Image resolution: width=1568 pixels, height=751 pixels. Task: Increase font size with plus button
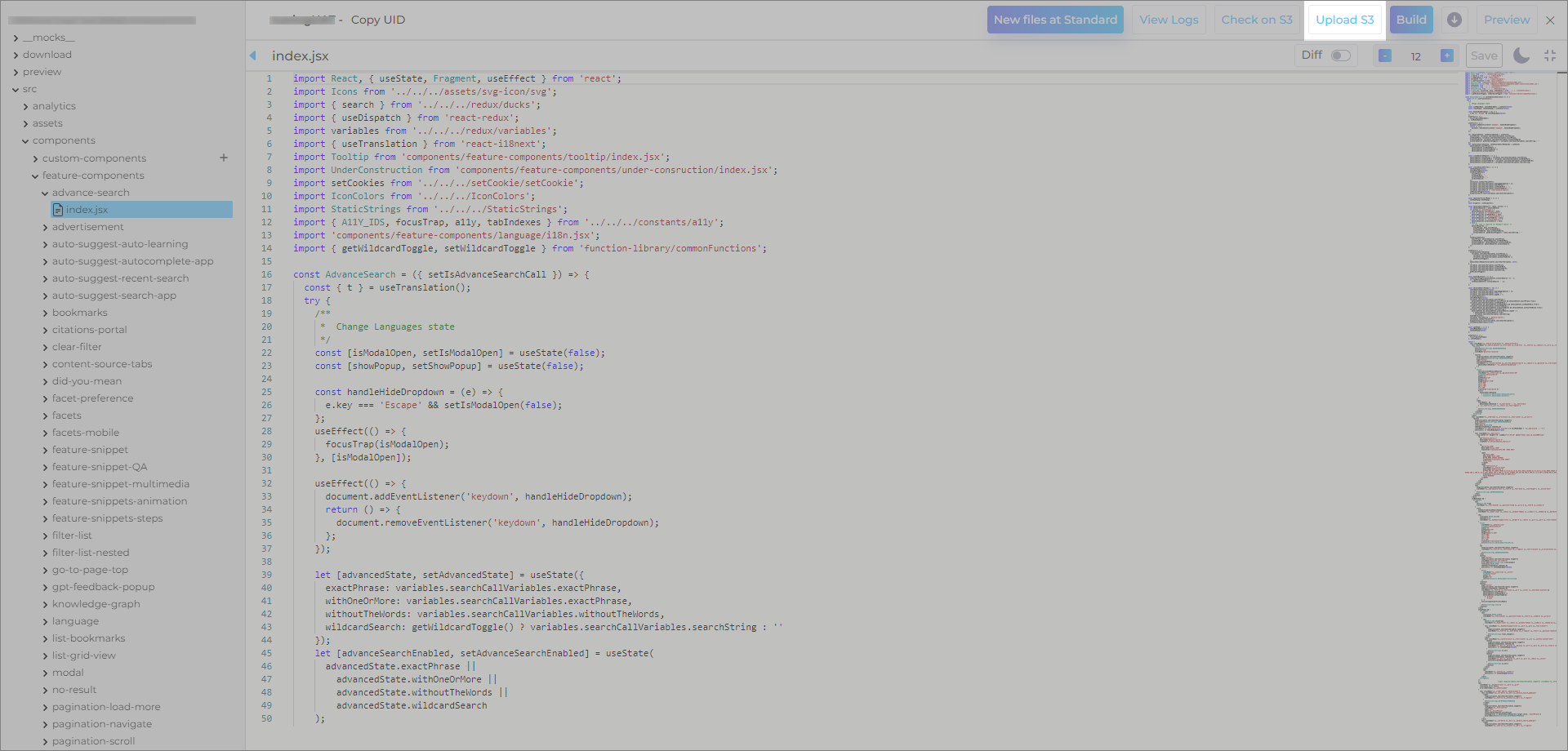(1446, 56)
